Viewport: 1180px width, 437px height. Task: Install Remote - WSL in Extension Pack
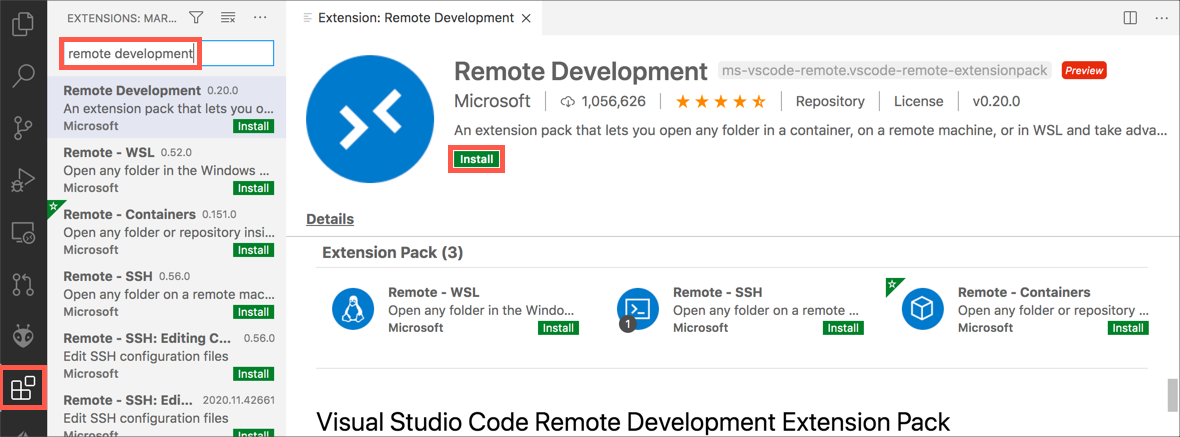click(558, 328)
